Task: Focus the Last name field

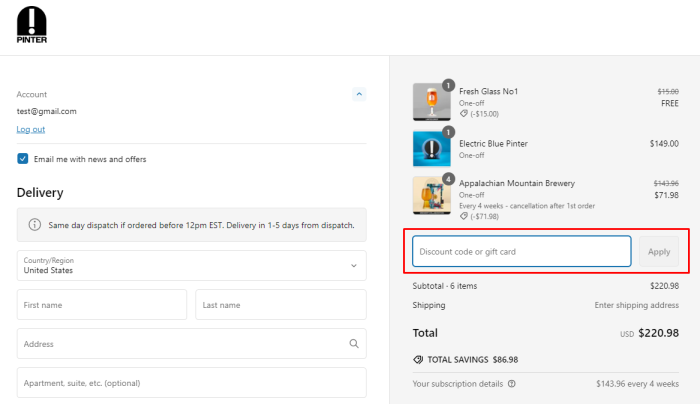Action: (281, 304)
